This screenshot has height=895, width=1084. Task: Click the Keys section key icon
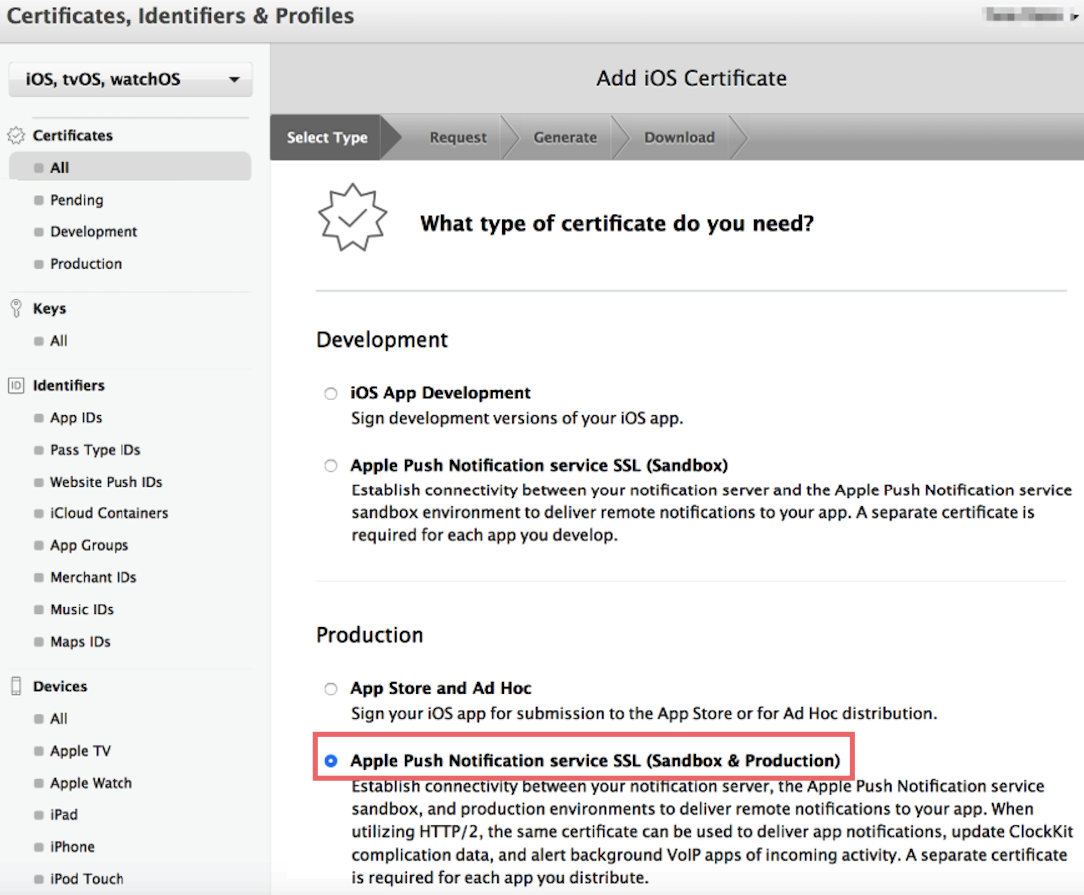point(16,308)
